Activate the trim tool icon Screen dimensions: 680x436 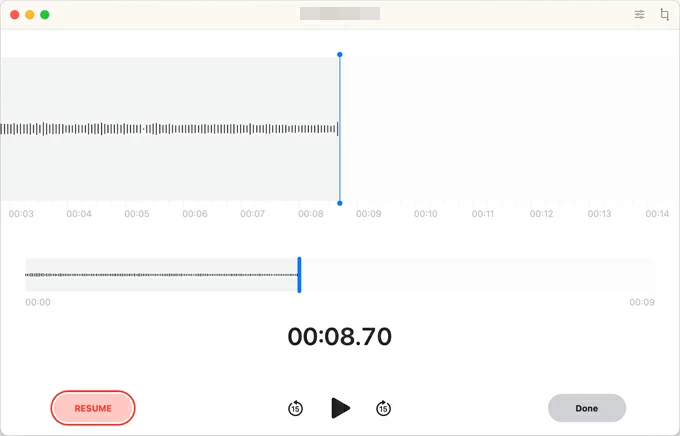665,15
